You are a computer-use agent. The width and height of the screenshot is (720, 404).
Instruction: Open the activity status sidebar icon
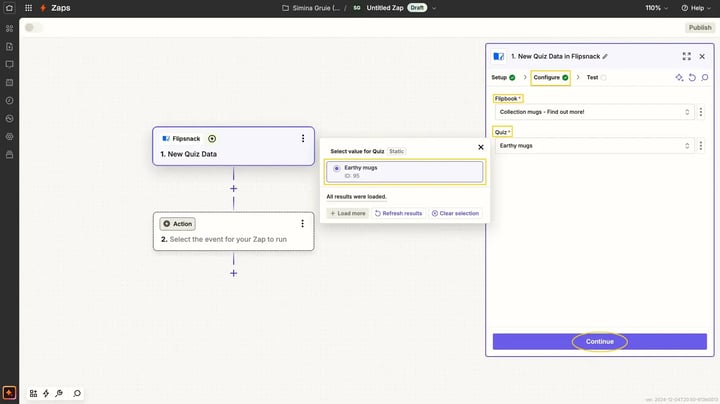[x=9, y=118]
